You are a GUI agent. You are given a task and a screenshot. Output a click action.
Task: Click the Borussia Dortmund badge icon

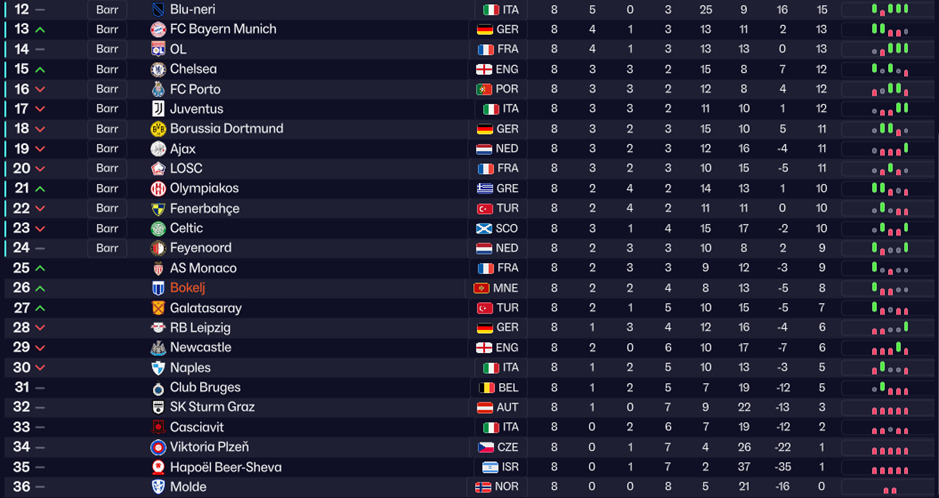[158, 129]
